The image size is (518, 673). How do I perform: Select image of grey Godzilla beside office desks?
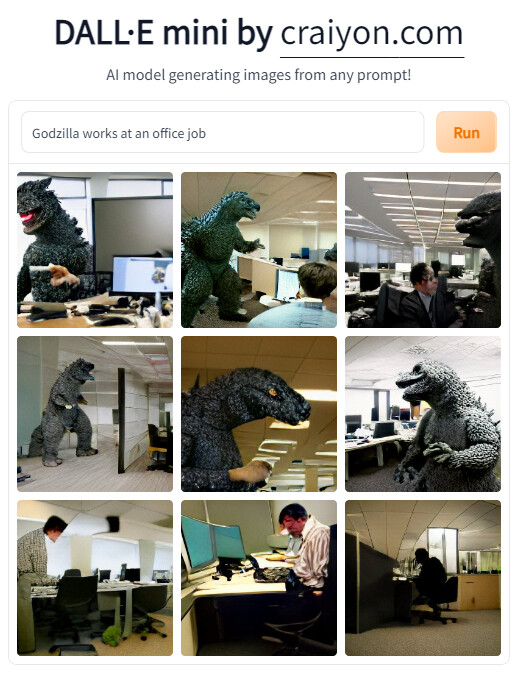423,414
